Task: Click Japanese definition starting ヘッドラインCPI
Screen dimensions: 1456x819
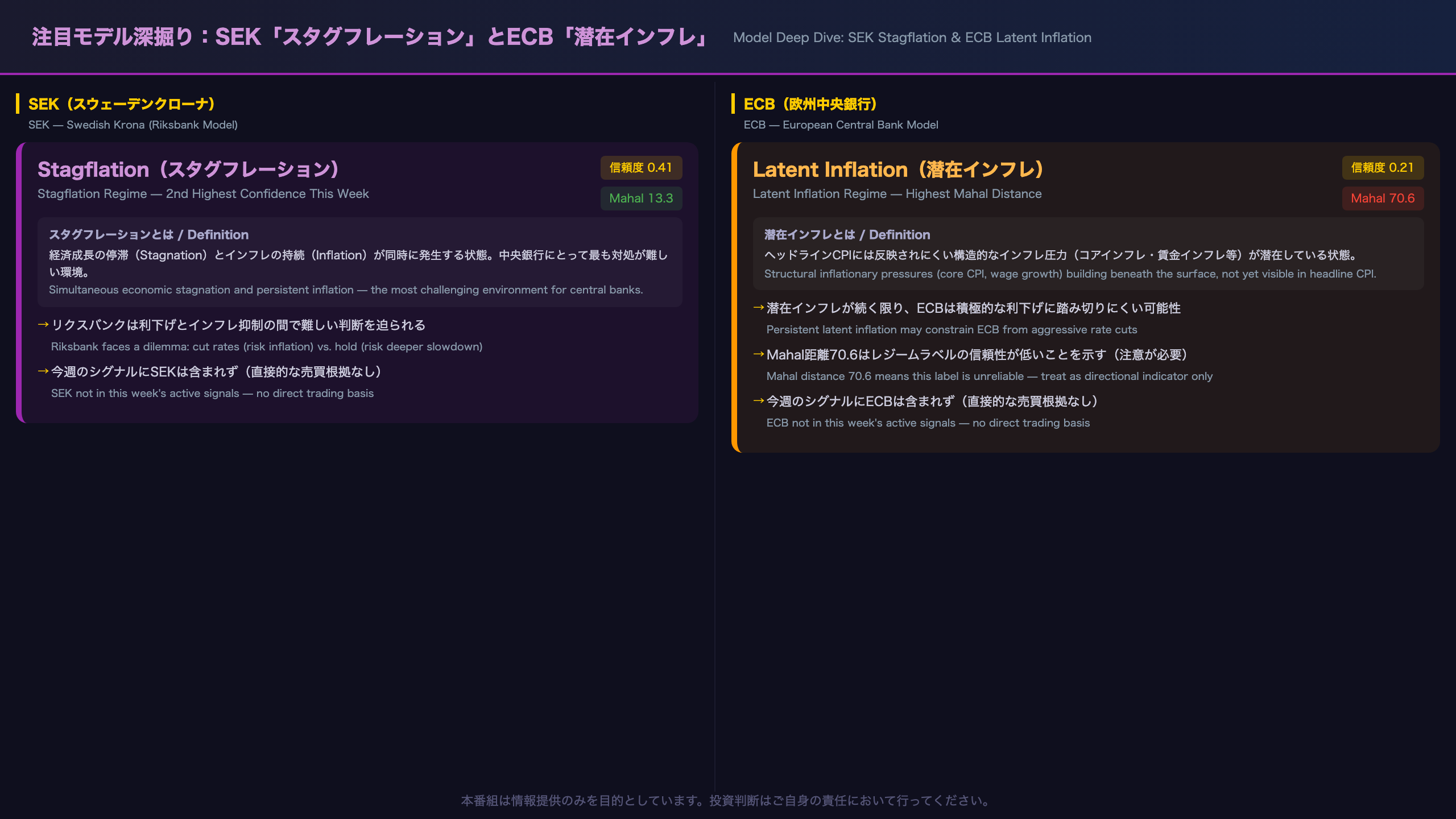Action: click(x=1062, y=255)
